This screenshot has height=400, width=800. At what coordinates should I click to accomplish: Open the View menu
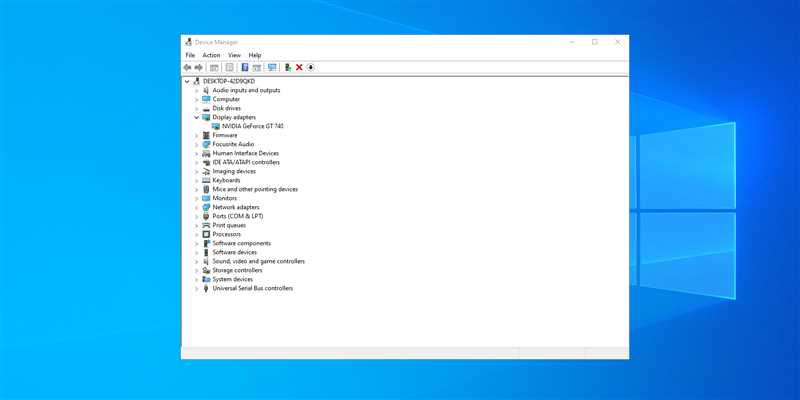pyautogui.click(x=234, y=55)
